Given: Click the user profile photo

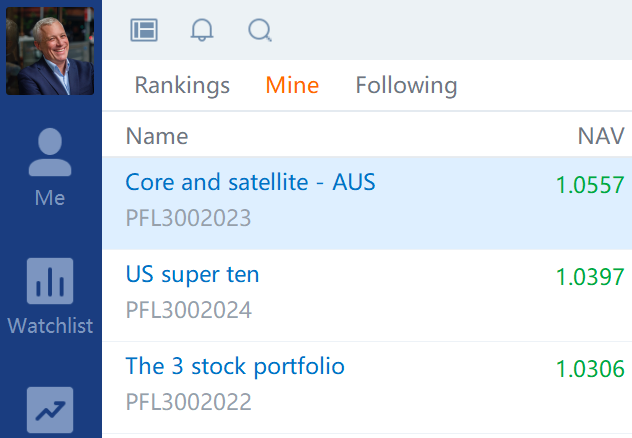Looking at the screenshot, I should pos(50,51).
